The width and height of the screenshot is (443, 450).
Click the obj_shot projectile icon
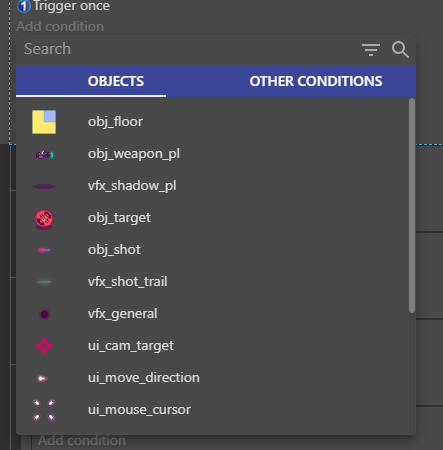44,250
